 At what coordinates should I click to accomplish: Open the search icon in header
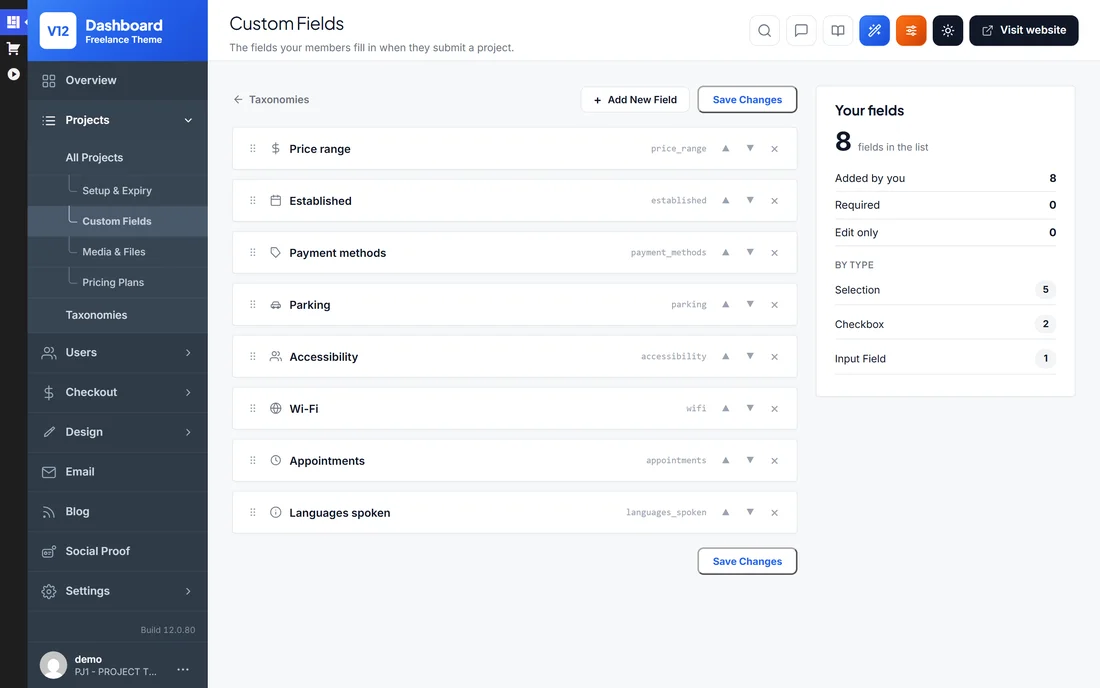point(765,30)
